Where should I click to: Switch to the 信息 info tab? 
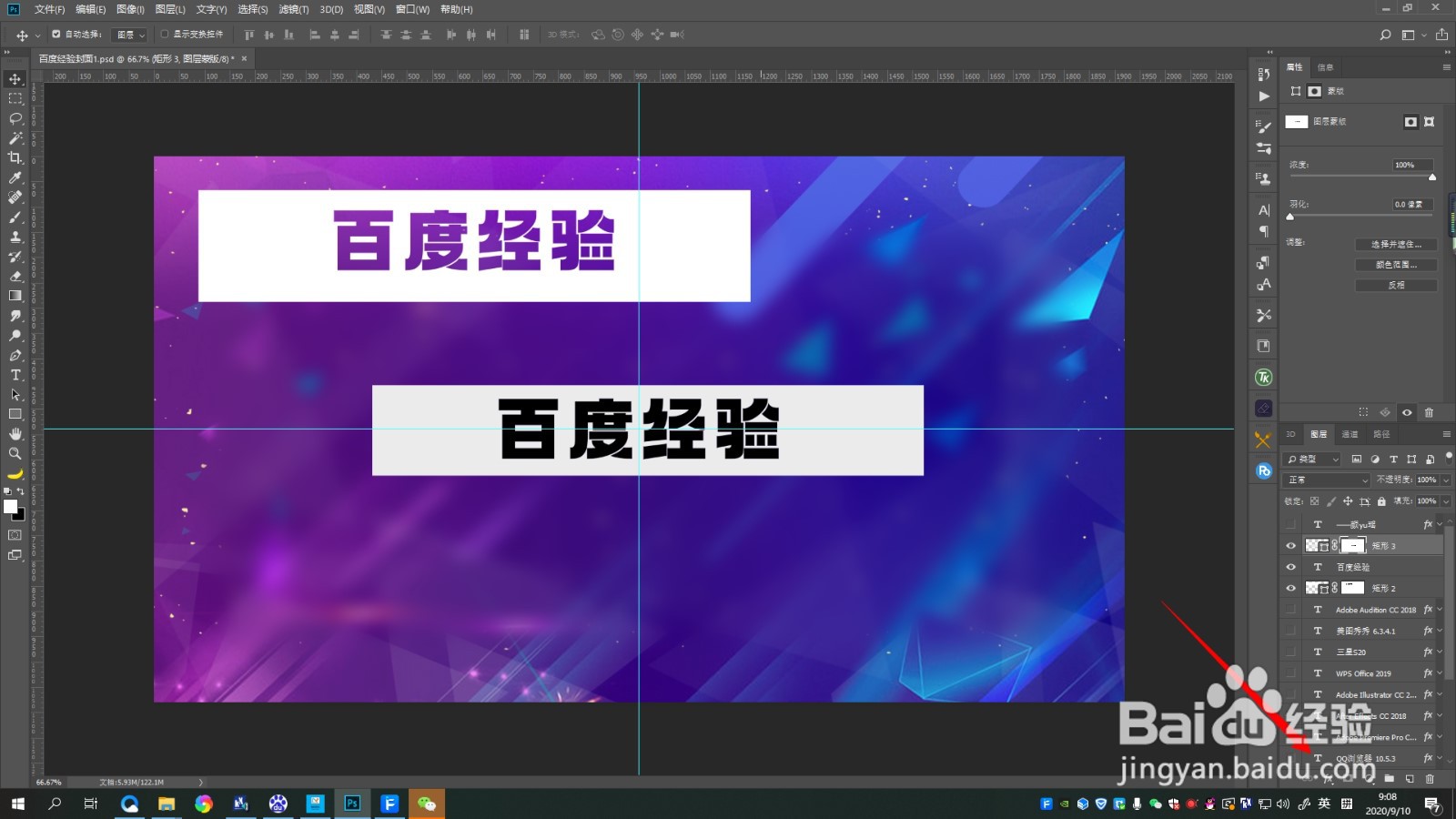[x=1325, y=67]
